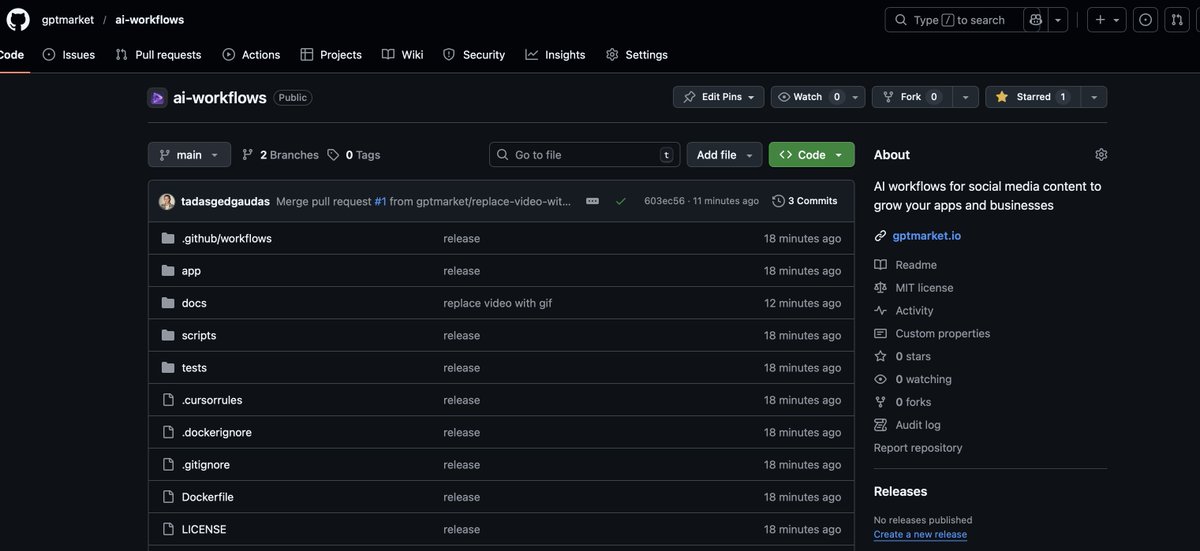This screenshot has height=551, width=1200.
Task: Open the 2 Branches link
Action: tap(280, 155)
